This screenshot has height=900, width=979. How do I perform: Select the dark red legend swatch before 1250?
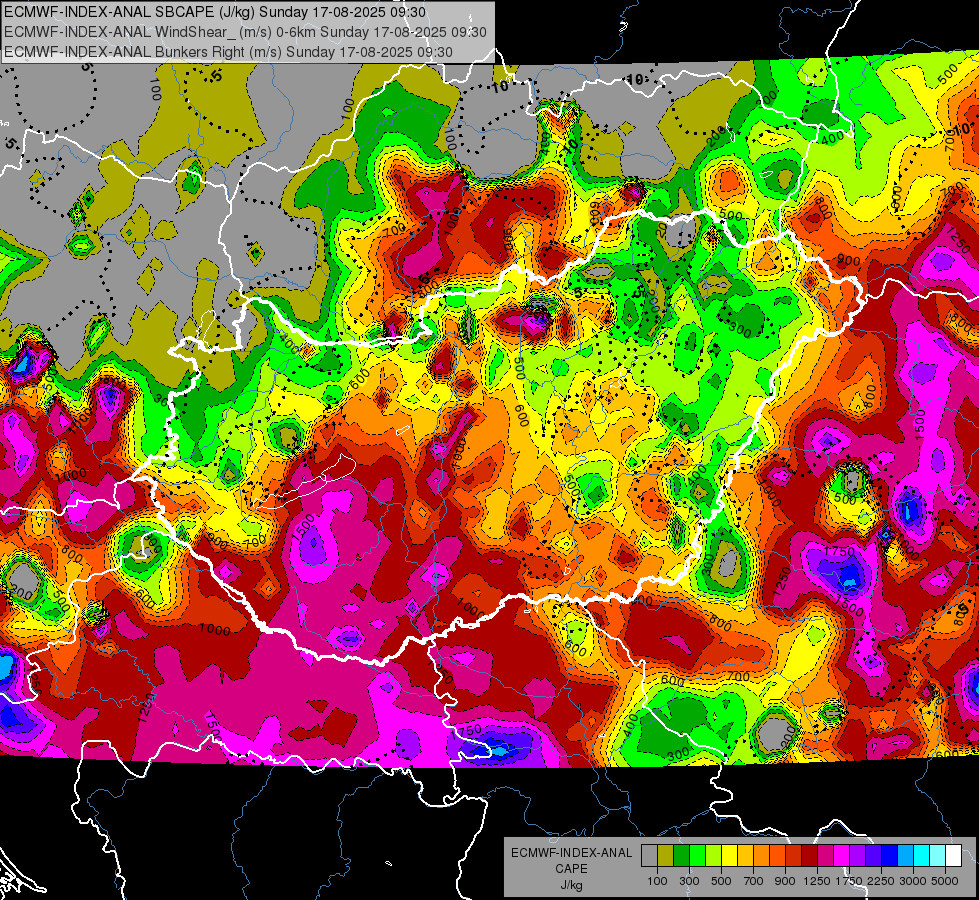tap(810, 856)
